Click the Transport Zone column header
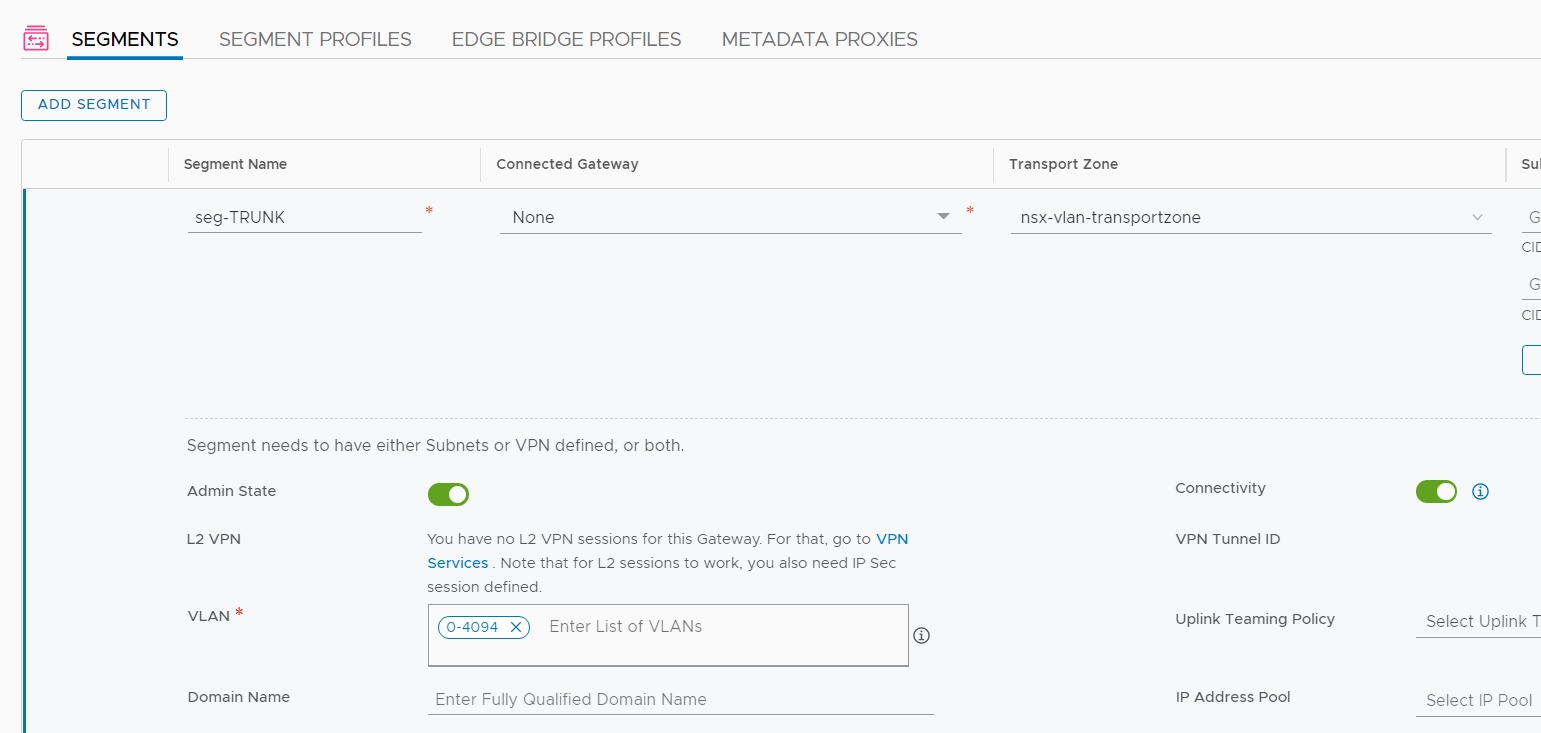Viewport: 1541px width, 733px height. [1063, 164]
